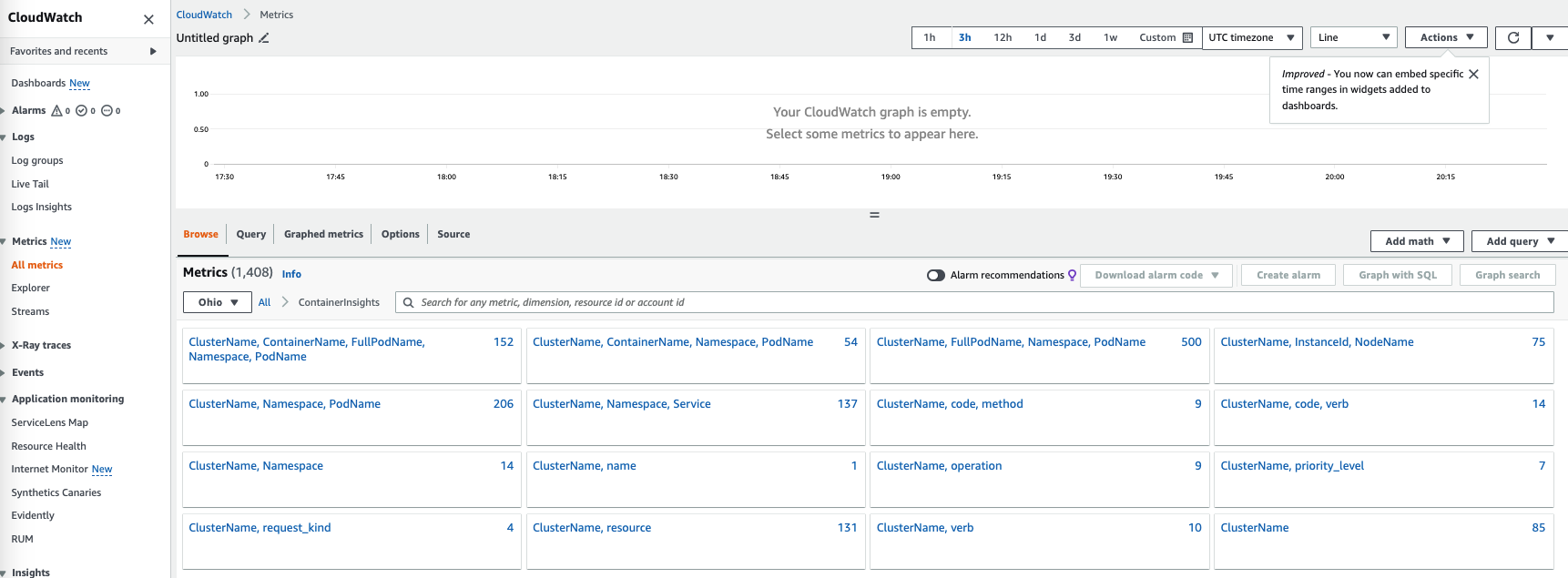Focus the metrics search field

pos(974,302)
